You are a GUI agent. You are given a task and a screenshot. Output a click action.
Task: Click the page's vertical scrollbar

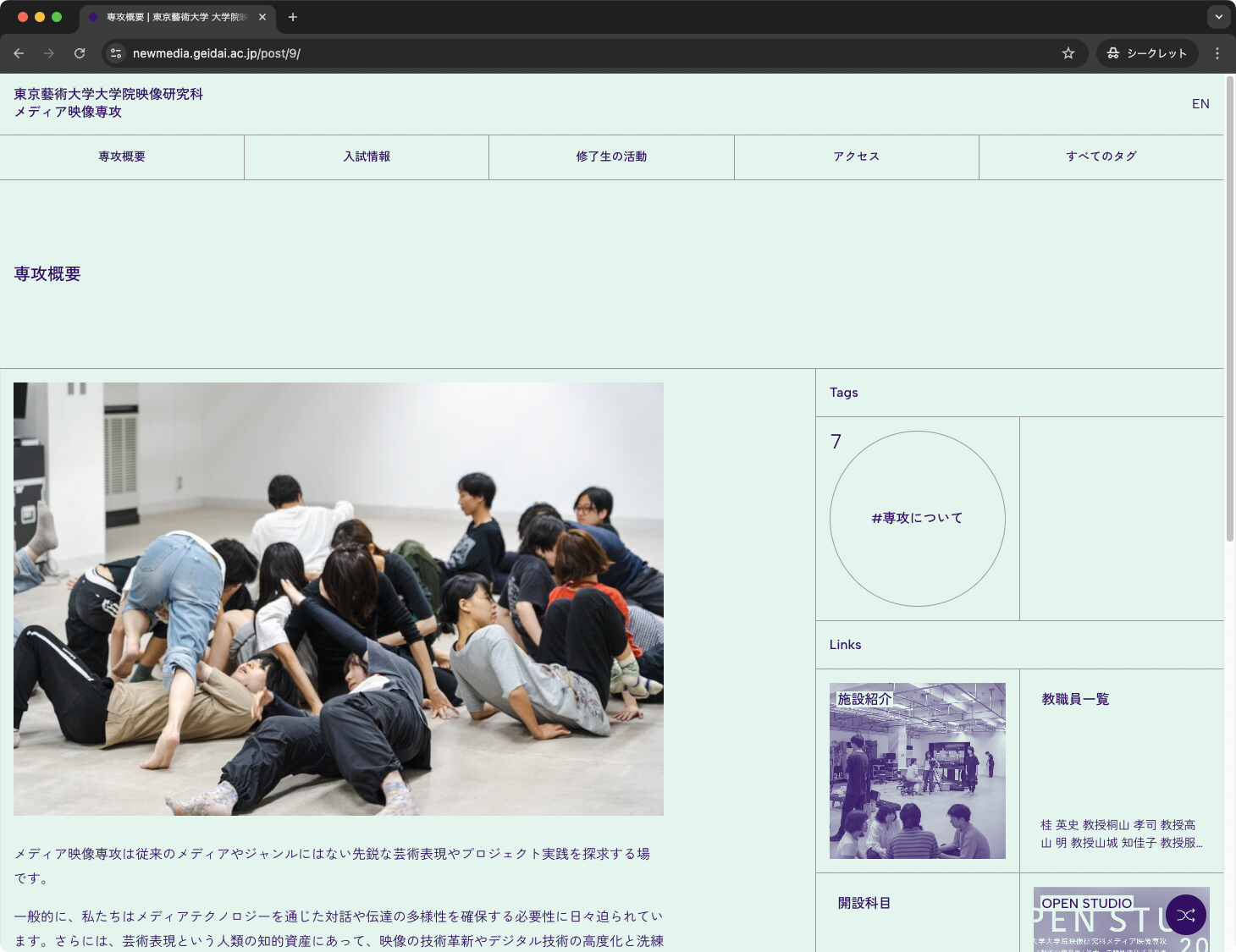click(x=1229, y=309)
